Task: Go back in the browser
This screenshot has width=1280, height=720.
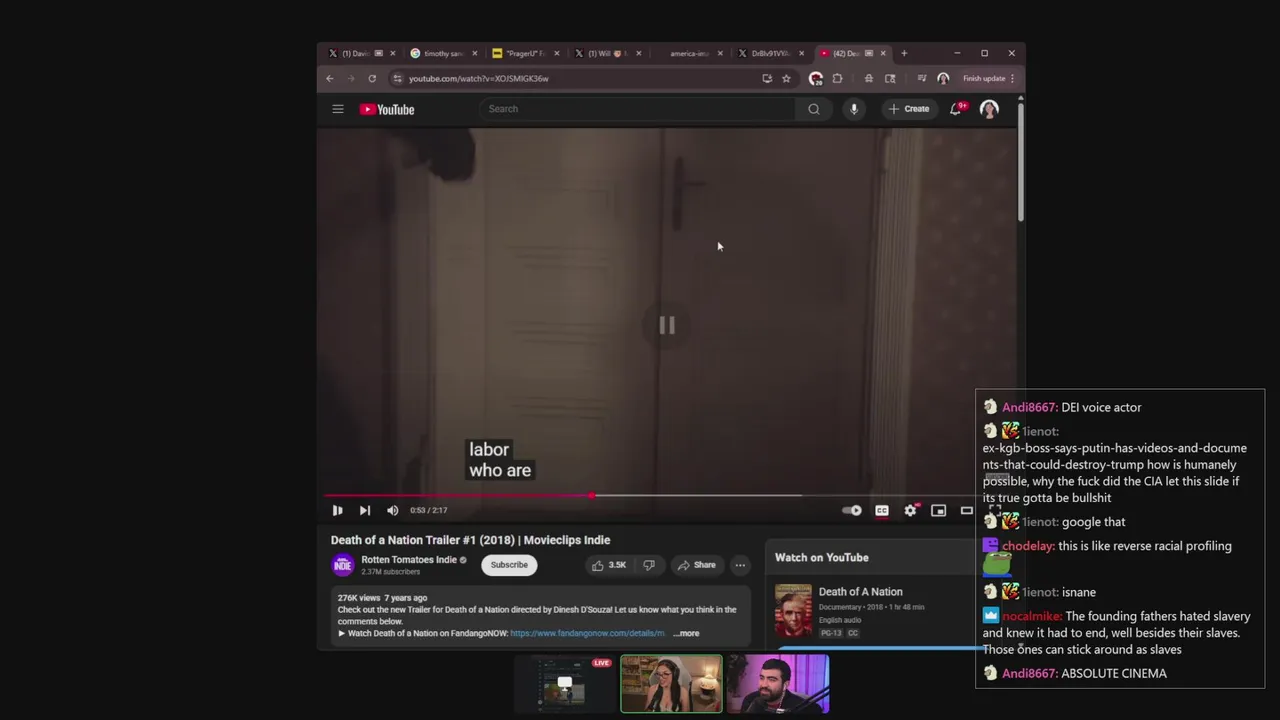Action: click(330, 78)
